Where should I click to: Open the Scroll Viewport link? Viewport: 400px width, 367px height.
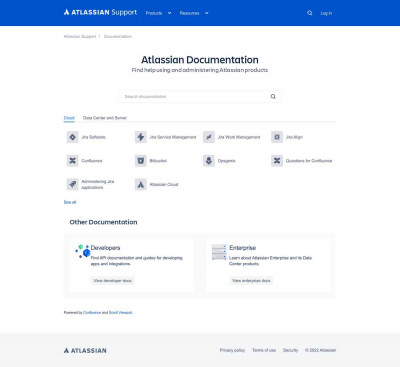click(120, 313)
